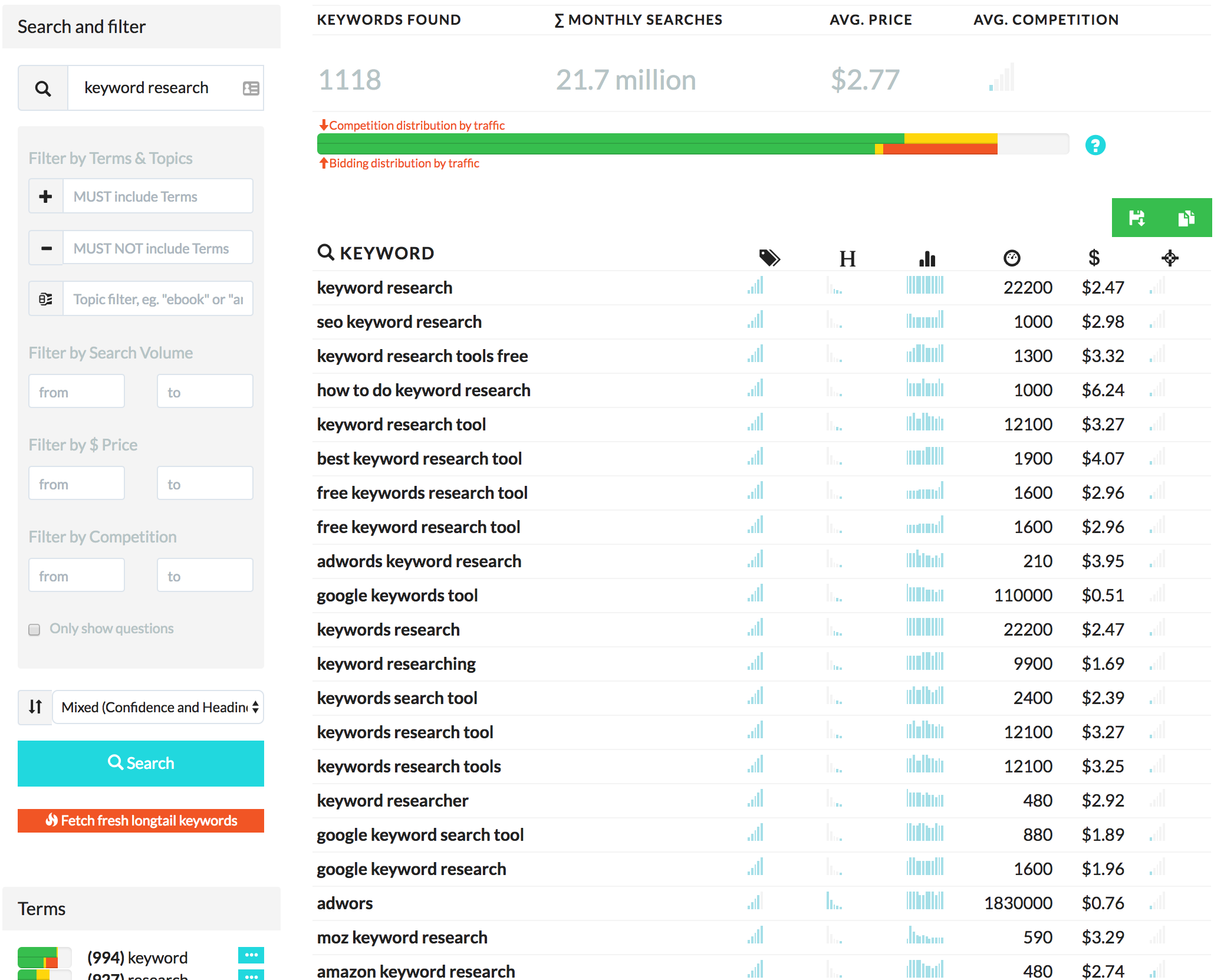Select the crosshair targeting column icon
This screenshot has height=980, width=1224.
[1170, 258]
